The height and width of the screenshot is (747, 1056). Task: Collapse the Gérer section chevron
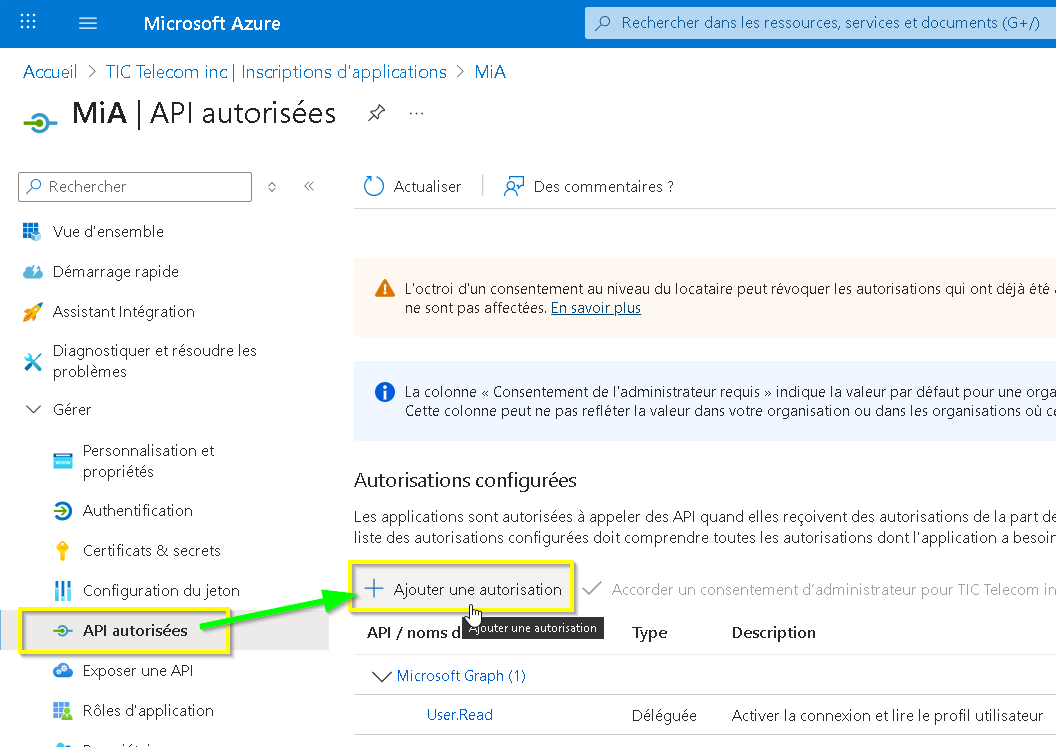33,410
